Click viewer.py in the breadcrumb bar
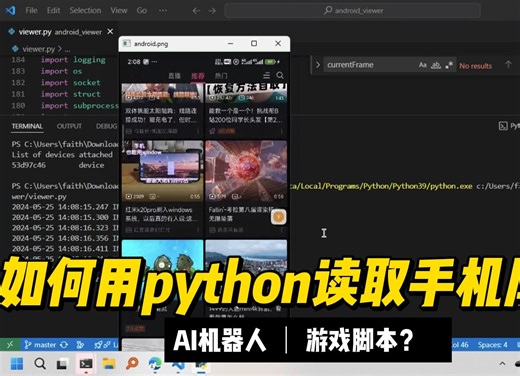Screen dimensions: 520x376 point(38,49)
